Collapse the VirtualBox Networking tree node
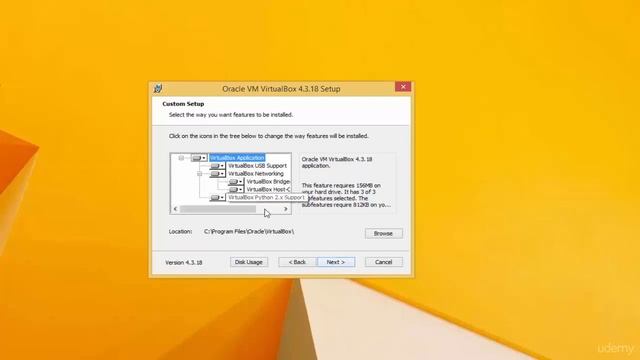Screen dimensions: 640x360 click(200, 174)
